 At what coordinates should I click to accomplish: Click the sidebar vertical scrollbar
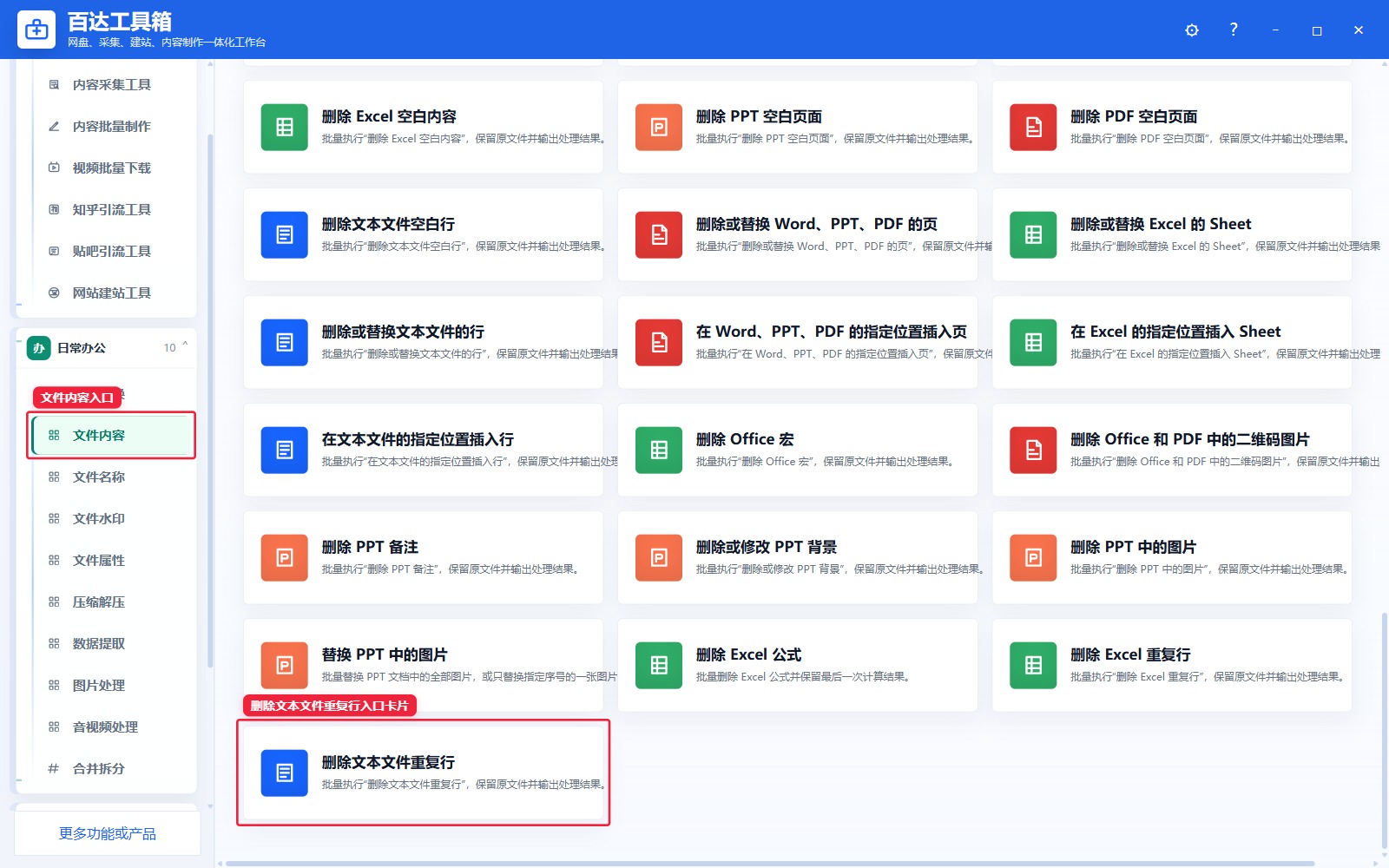[x=210, y=400]
